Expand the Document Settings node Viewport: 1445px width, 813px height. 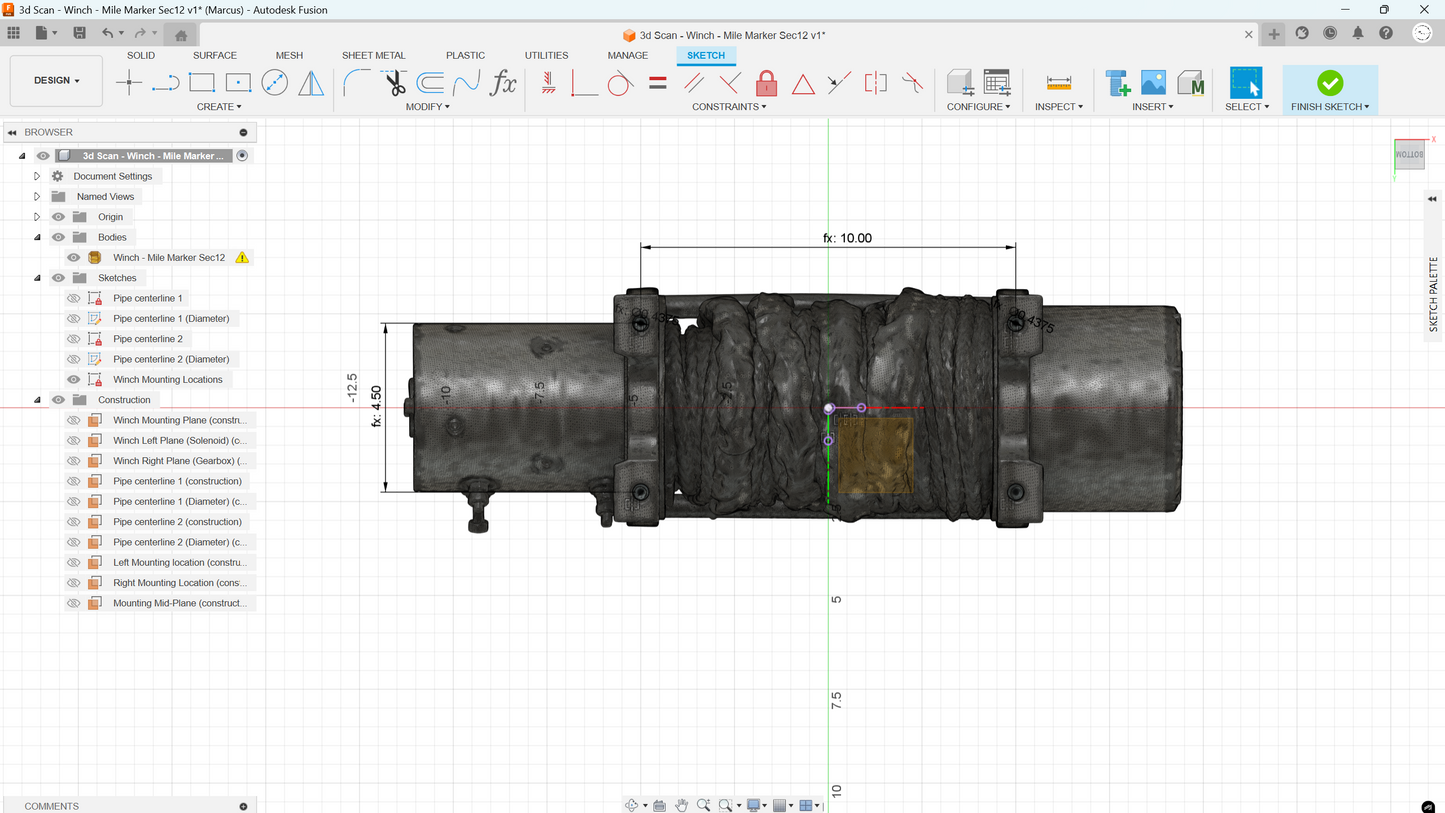37,176
